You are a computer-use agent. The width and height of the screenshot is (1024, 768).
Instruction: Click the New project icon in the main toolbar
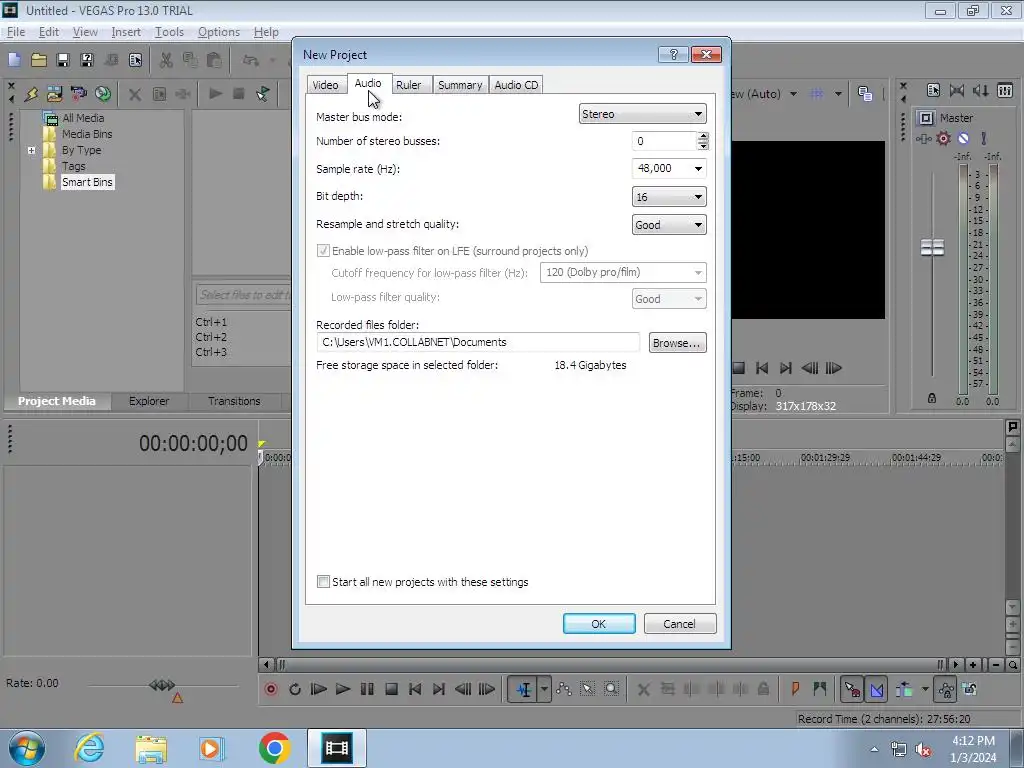[x=14, y=60]
